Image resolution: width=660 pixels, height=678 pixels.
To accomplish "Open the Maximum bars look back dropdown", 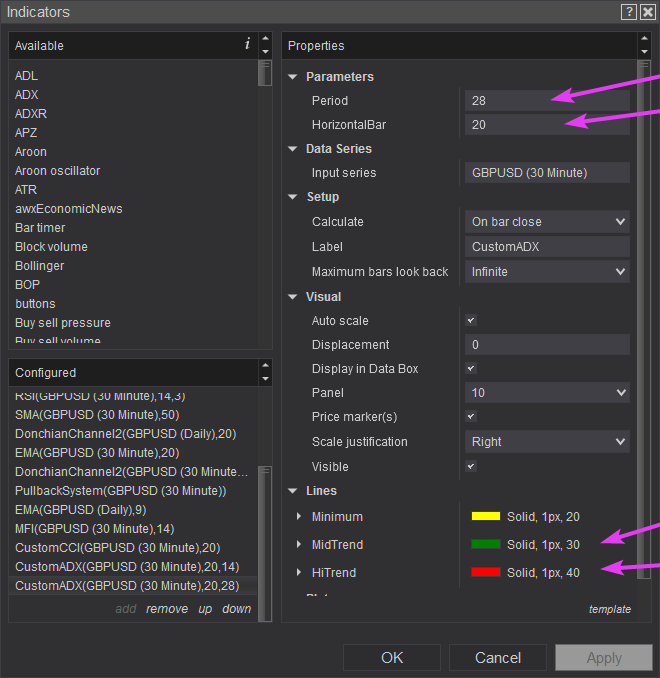I will pos(547,272).
